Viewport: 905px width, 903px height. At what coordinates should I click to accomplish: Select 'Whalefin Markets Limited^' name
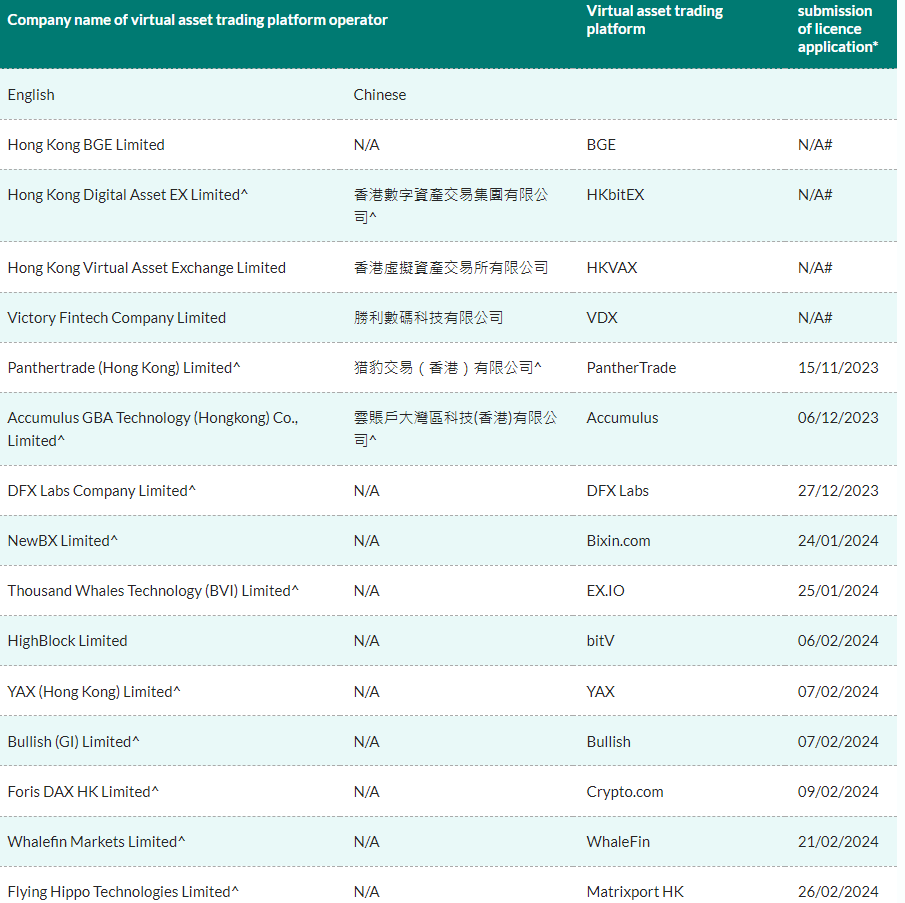96,842
